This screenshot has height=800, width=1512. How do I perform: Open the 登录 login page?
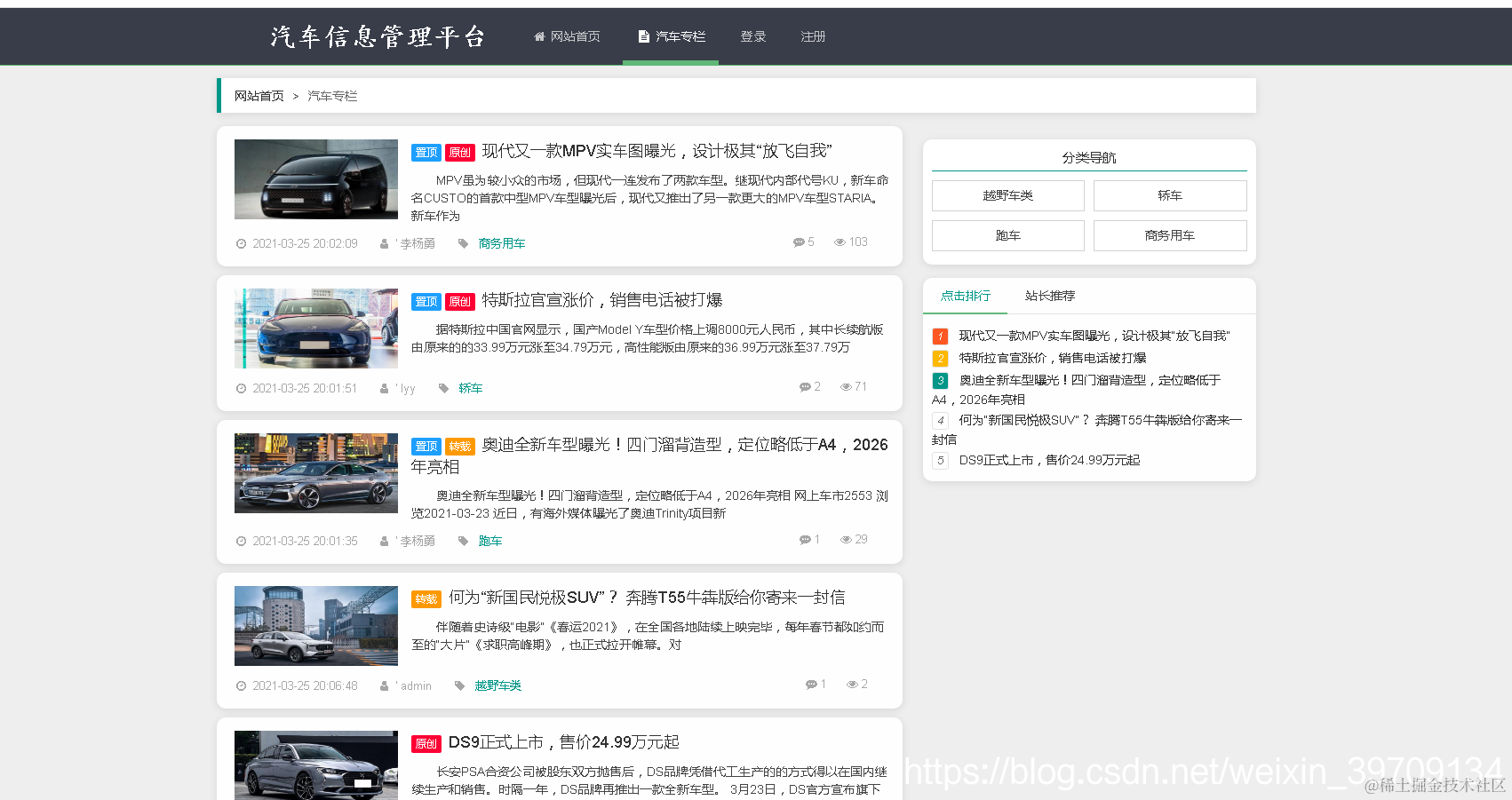(x=753, y=36)
